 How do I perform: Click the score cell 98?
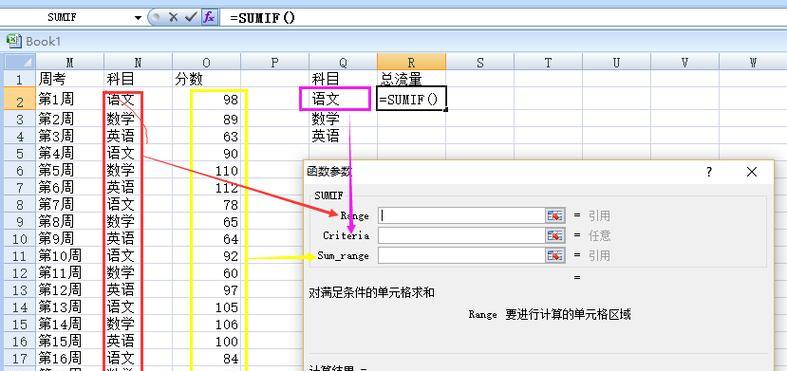[206, 99]
